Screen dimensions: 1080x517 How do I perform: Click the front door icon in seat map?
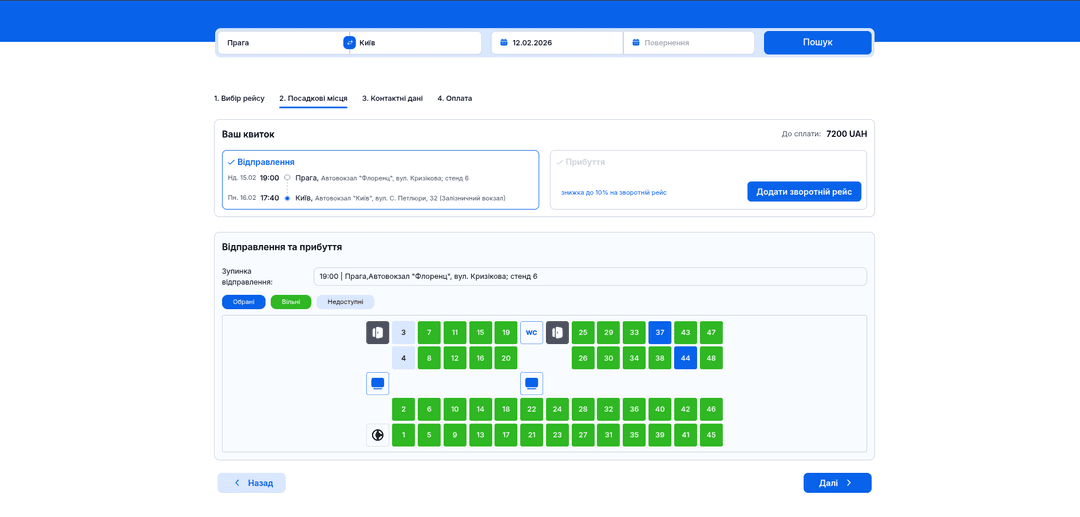[377, 332]
